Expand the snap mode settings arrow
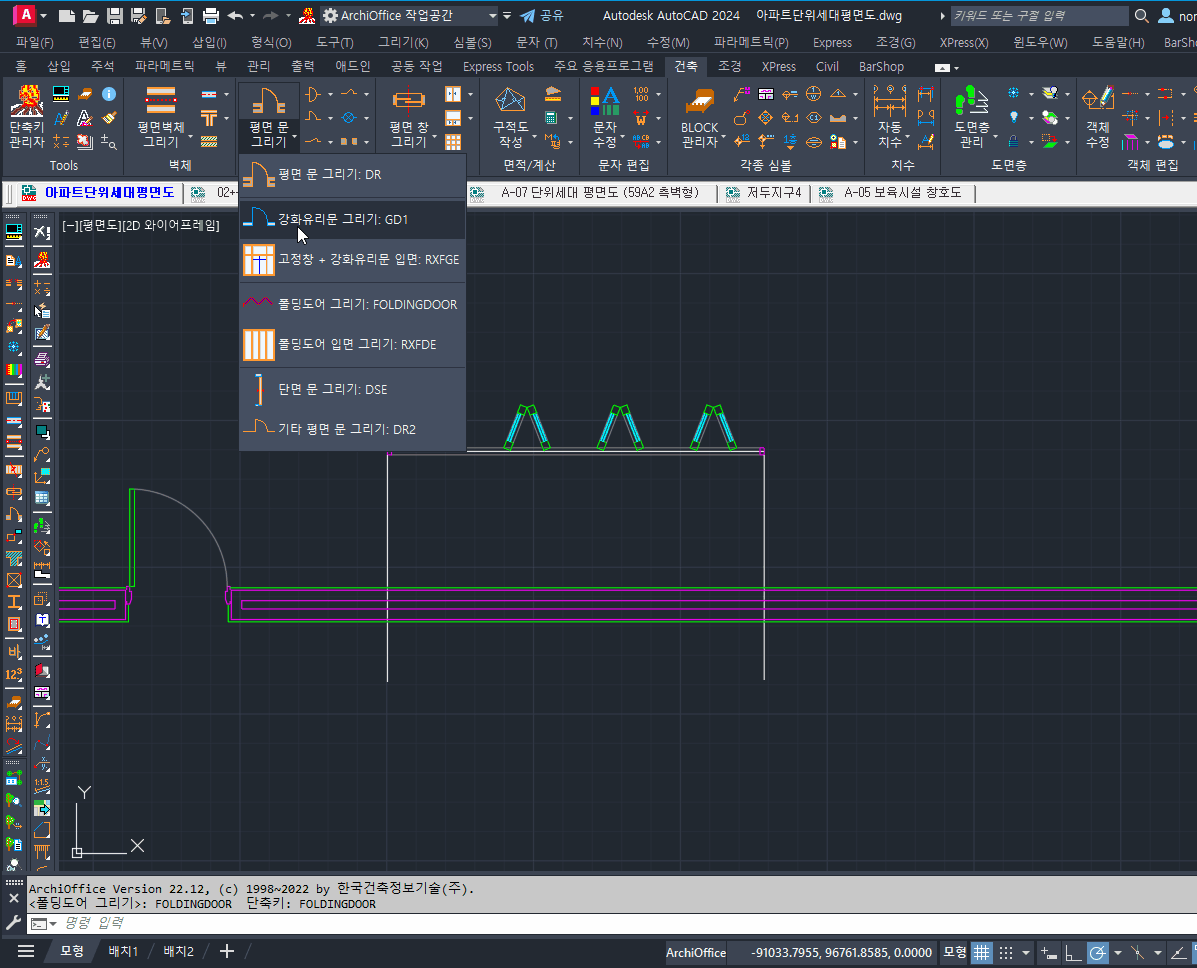 [1026, 952]
